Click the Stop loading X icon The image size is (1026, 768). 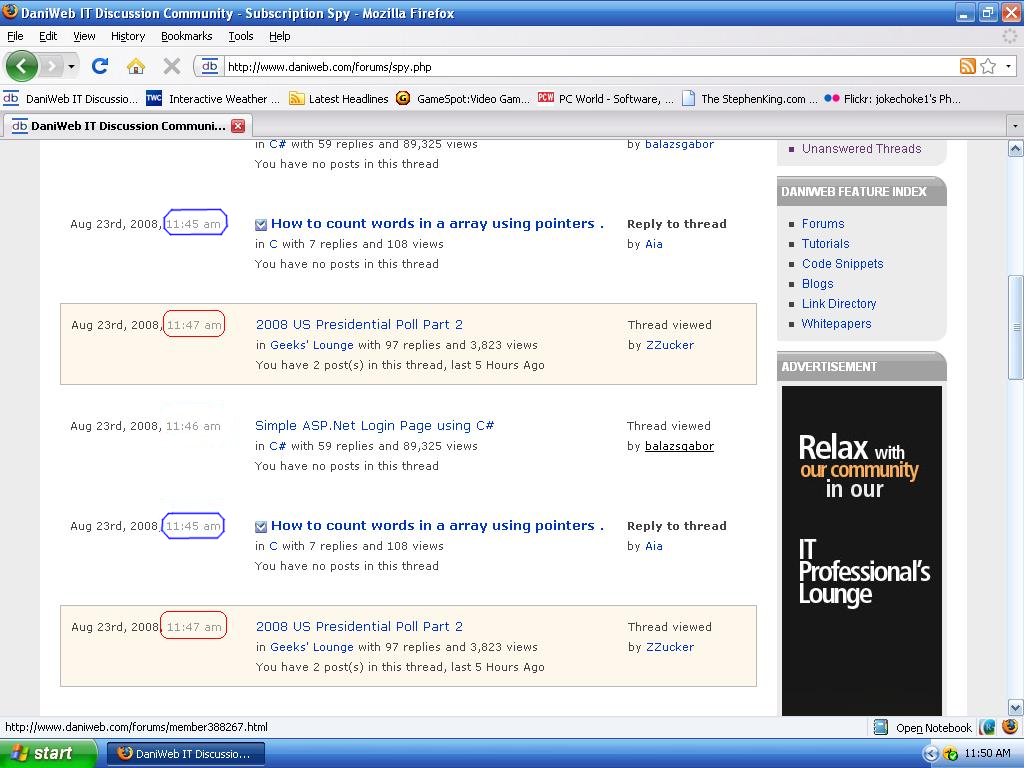pos(171,66)
